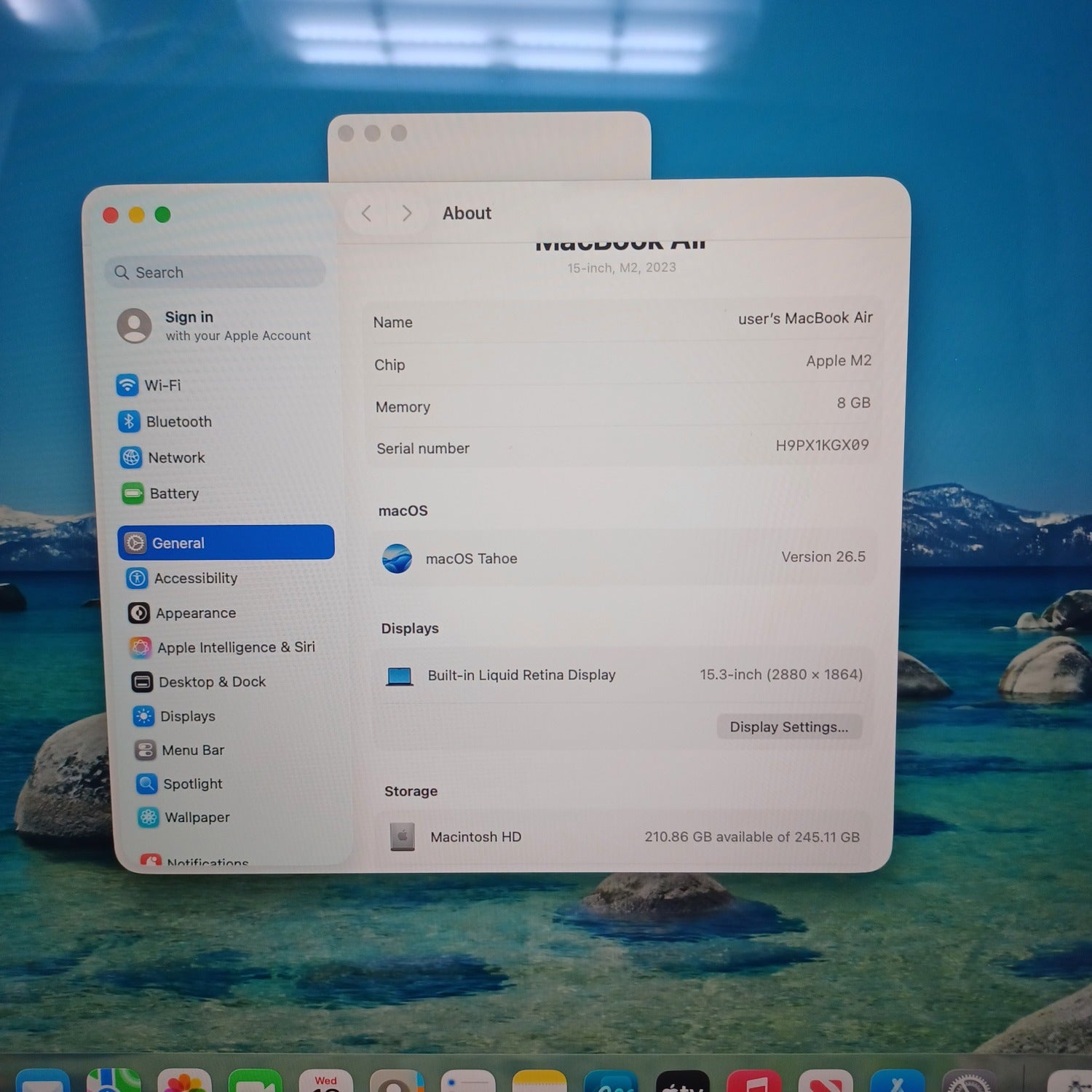Screen dimensions: 1092x1092
Task: Select Desktop & Dock in sidebar
Action: pos(199,682)
